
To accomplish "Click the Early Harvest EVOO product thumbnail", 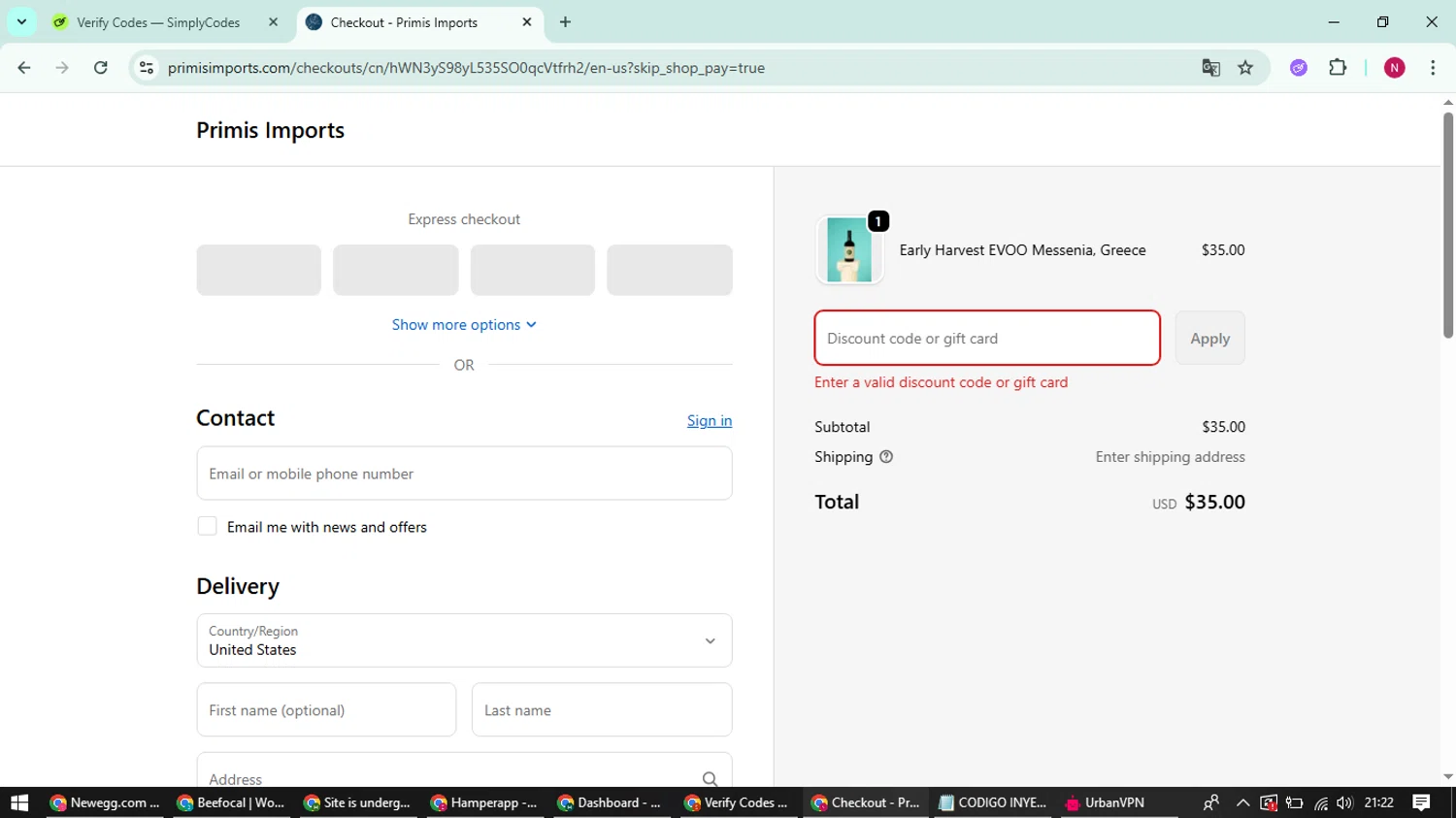I will tap(849, 250).
